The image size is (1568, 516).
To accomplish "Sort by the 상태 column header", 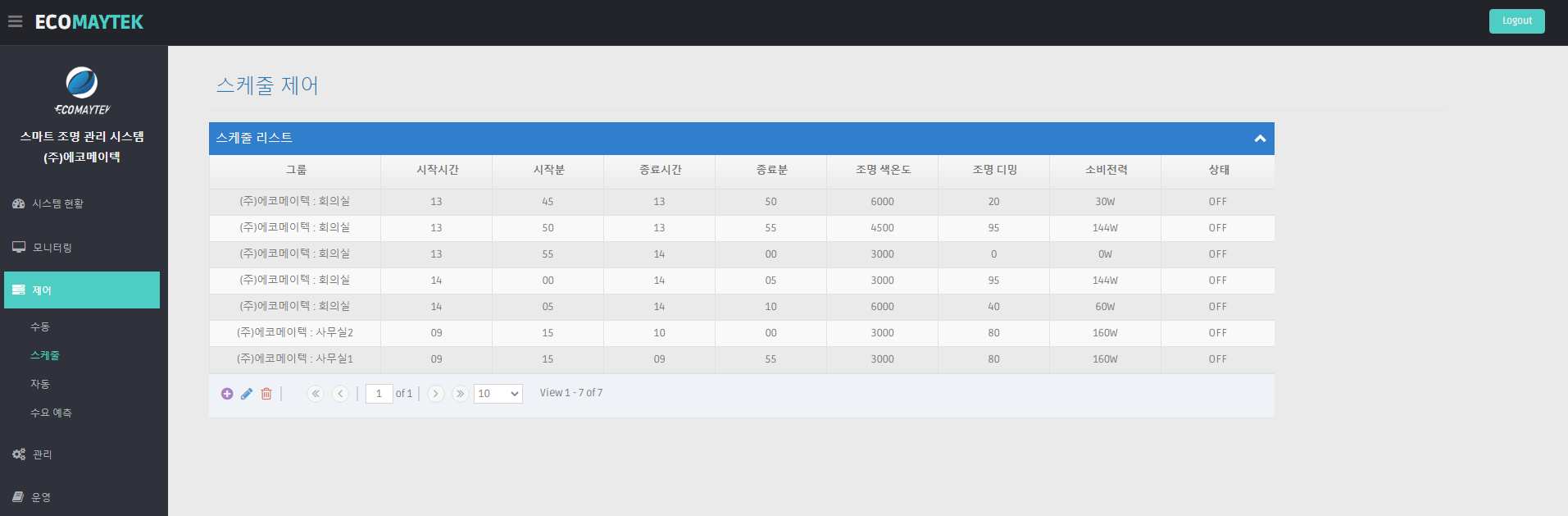I will pyautogui.click(x=1218, y=170).
